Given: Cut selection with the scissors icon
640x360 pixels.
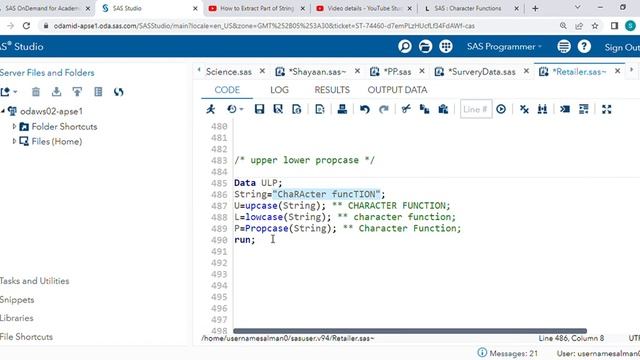Looking at the screenshot, I should [x=406, y=109].
